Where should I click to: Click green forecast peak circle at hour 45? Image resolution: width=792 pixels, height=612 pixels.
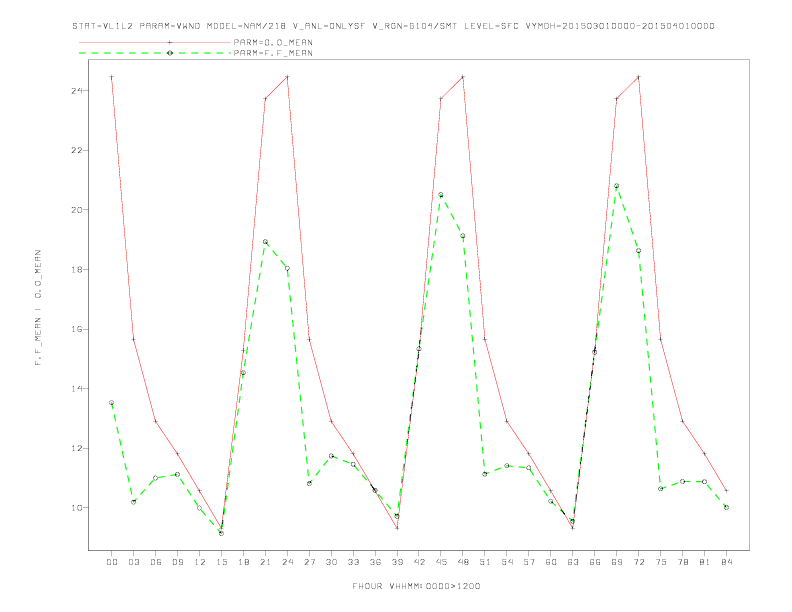[441, 195]
